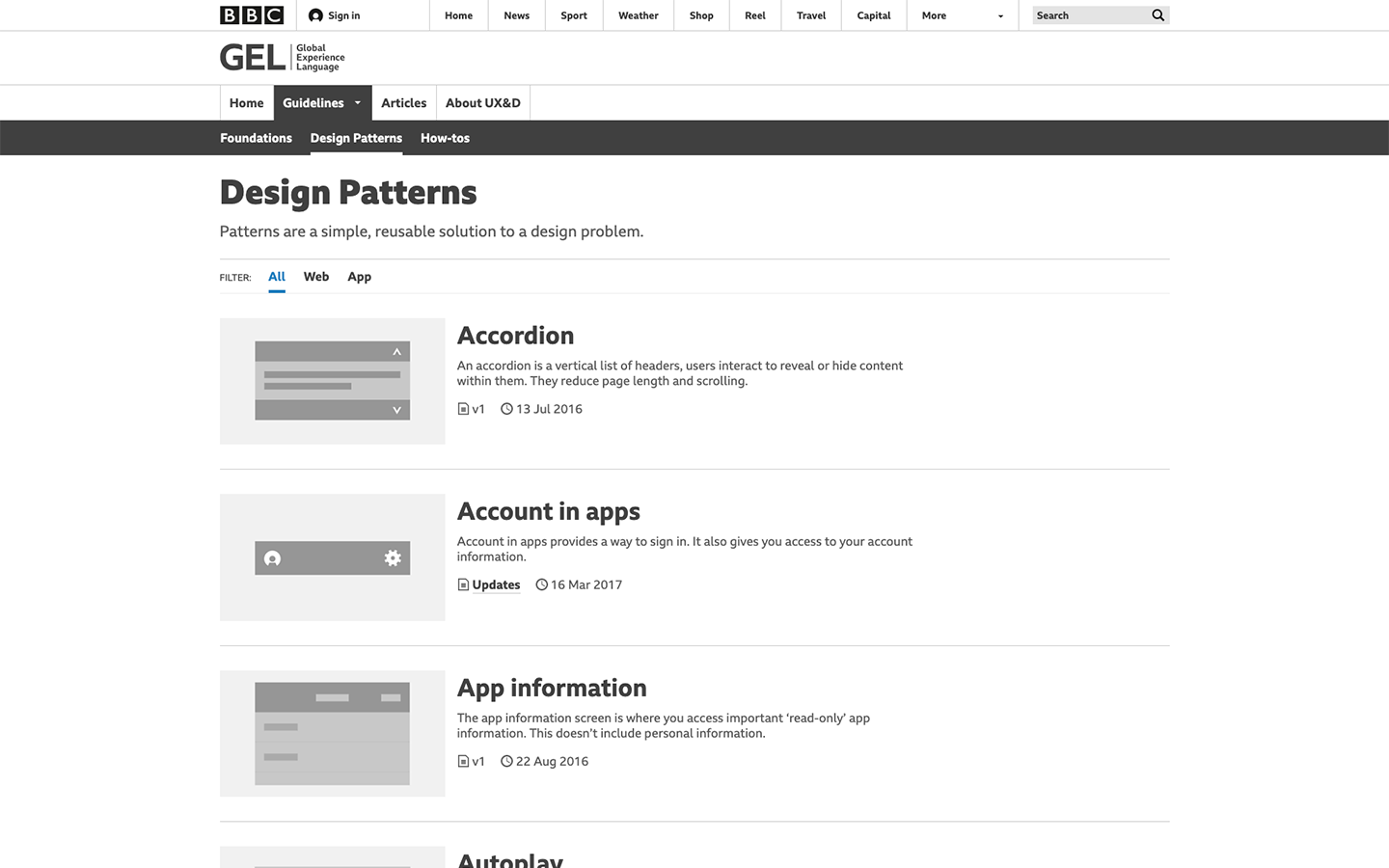
Task: Click the App information thumbnail
Action: pyautogui.click(x=333, y=734)
